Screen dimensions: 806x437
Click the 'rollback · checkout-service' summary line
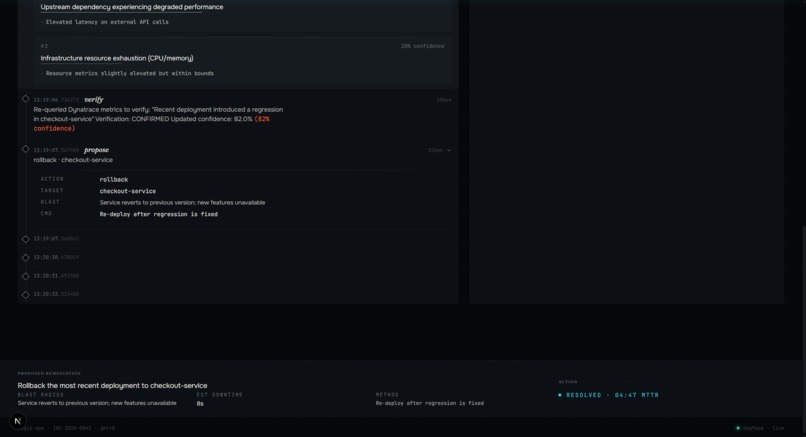[73, 160]
